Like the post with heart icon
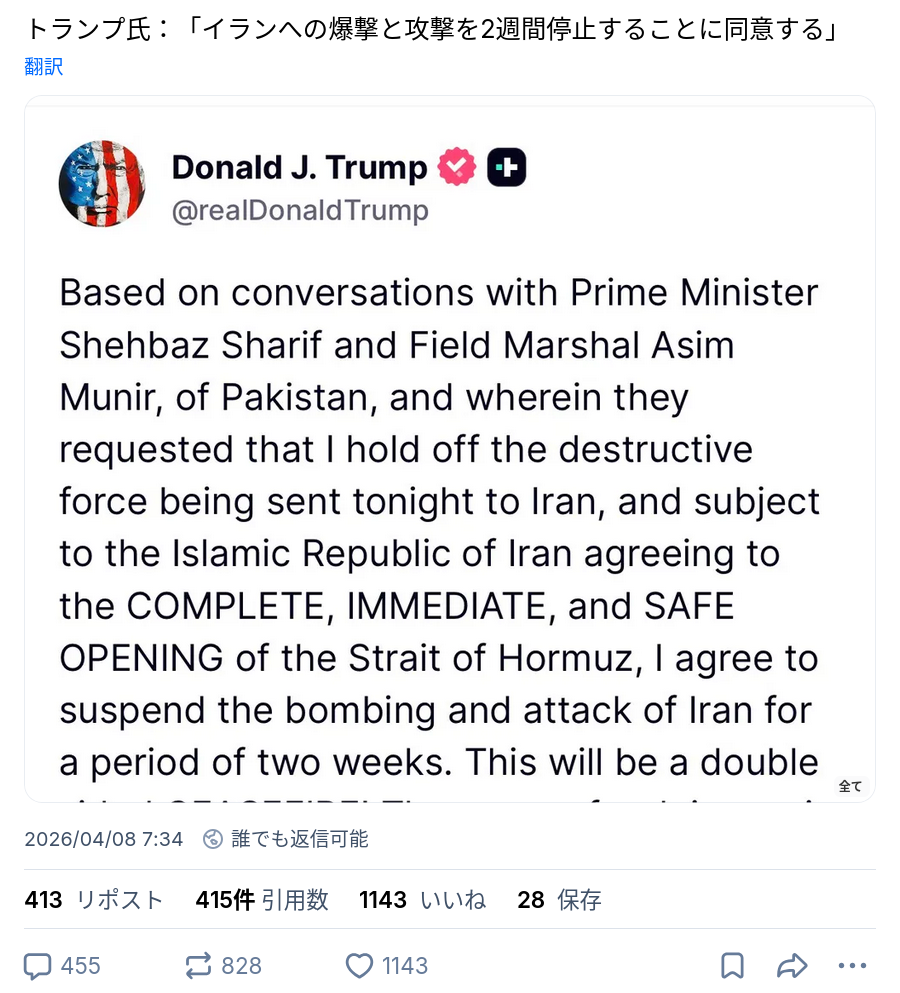The image size is (900, 993). click(x=359, y=965)
